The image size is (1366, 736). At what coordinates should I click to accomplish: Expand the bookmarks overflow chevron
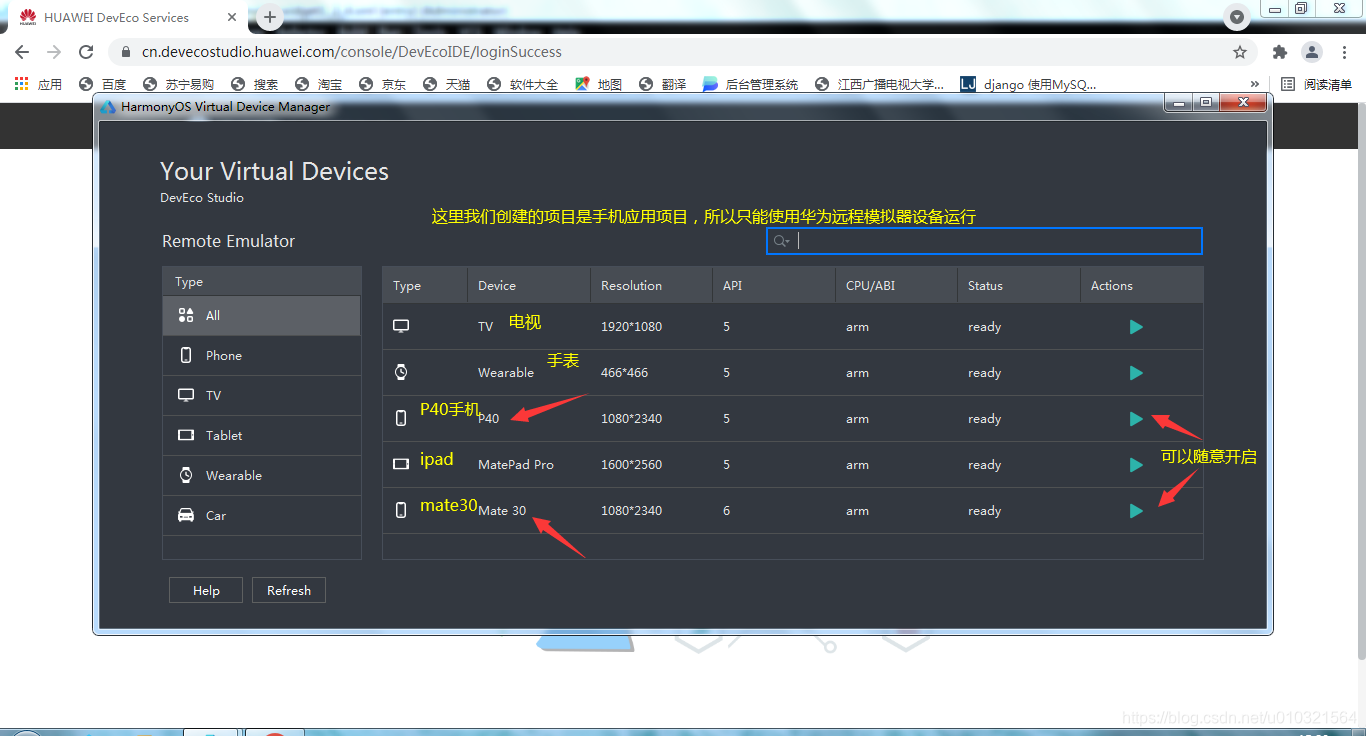(x=1255, y=85)
